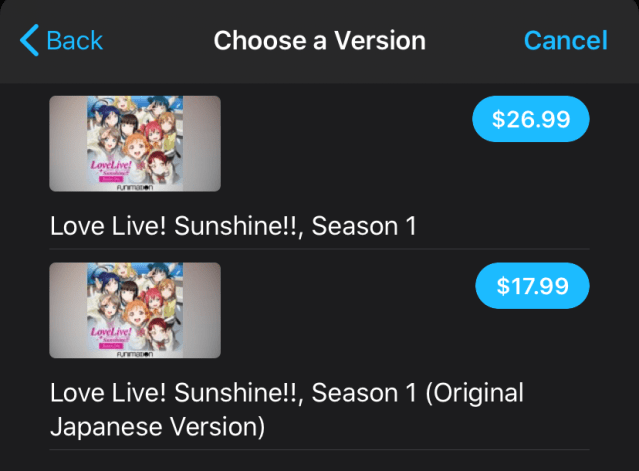Click the Back text label
Image resolution: width=639 pixels, height=471 pixels.
pyautogui.click(x=74, y=41)
